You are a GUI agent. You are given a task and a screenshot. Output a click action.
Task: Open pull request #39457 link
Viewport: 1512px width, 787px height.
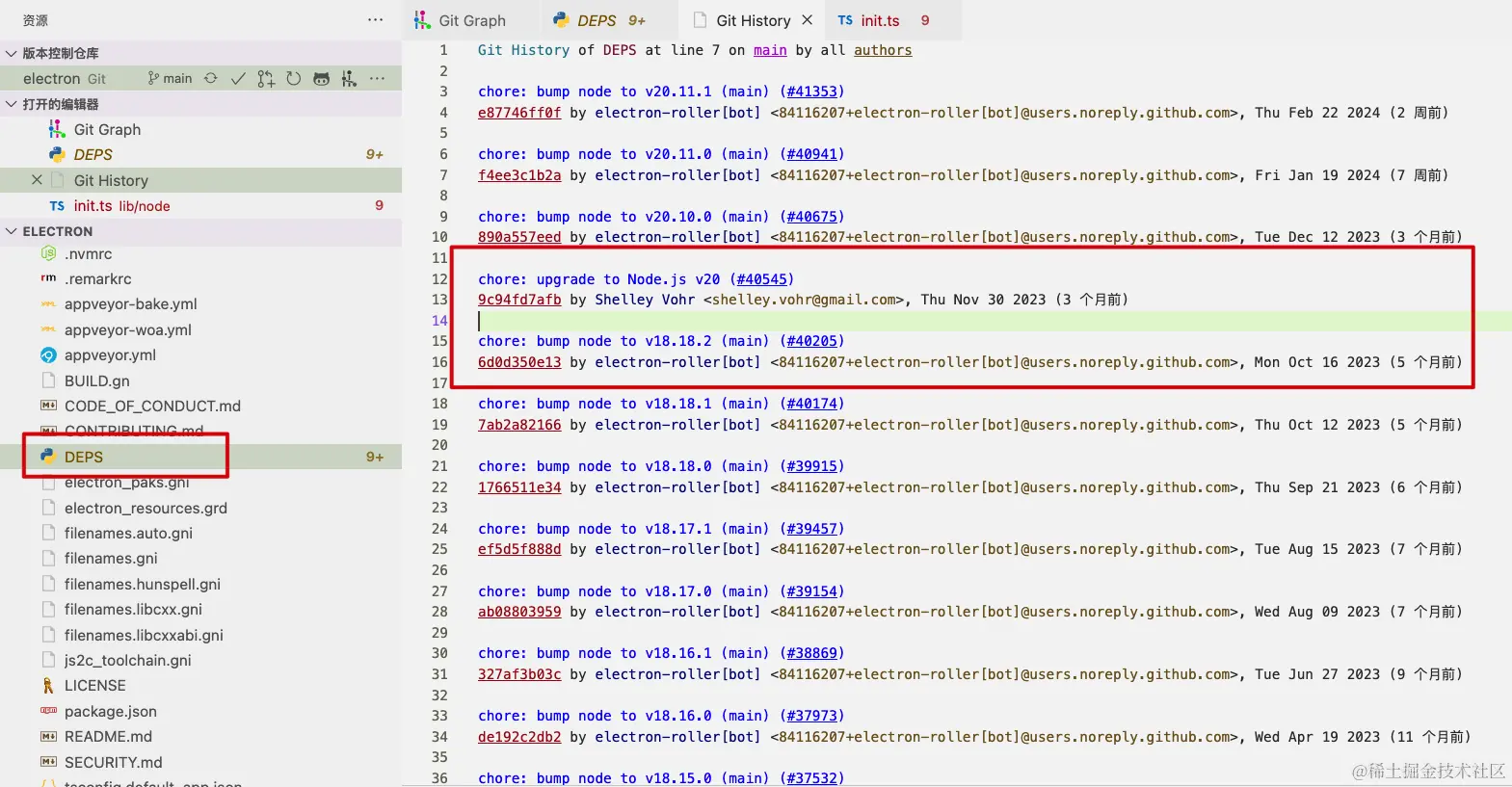[812, 529]
